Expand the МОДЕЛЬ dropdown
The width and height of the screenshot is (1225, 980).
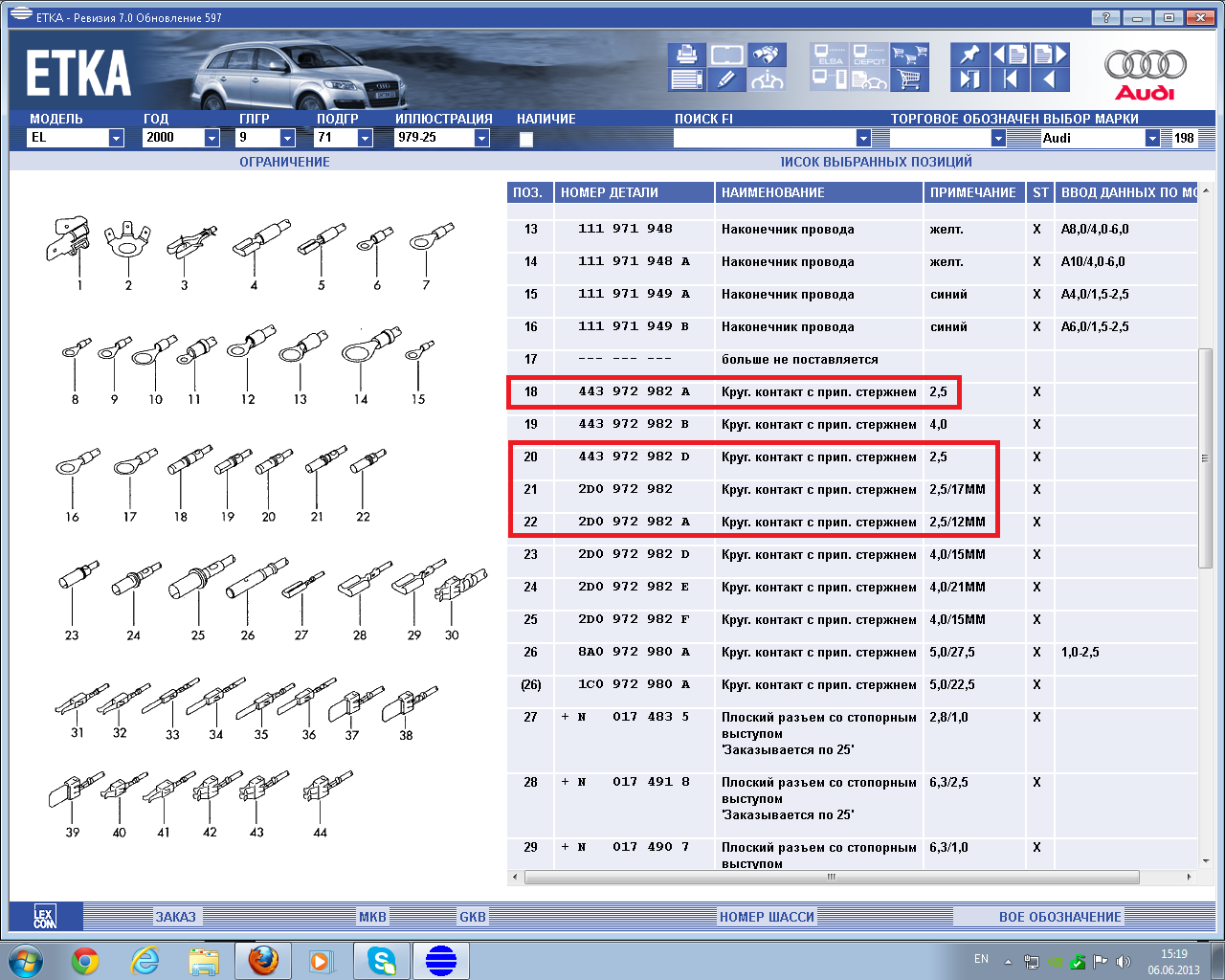[x=116, y=138]
